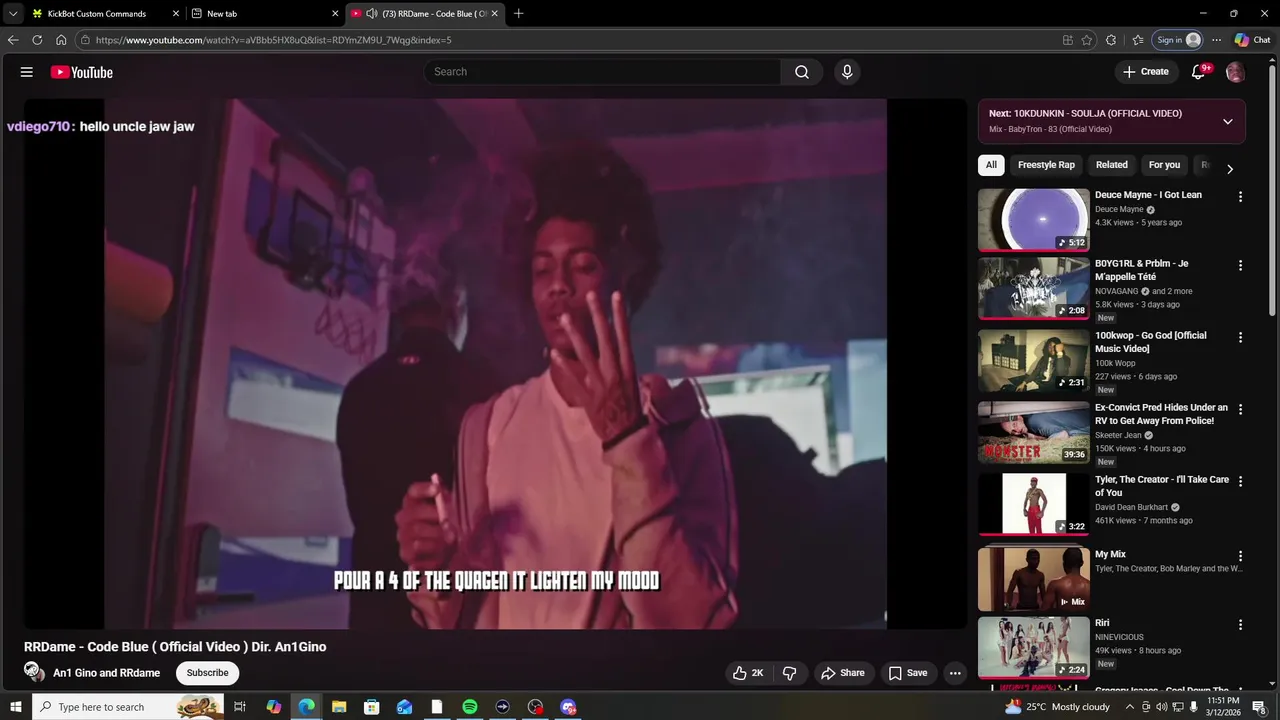Open Spotify from the taskbar
The image size is (1280, 720).
coord(470,707)
